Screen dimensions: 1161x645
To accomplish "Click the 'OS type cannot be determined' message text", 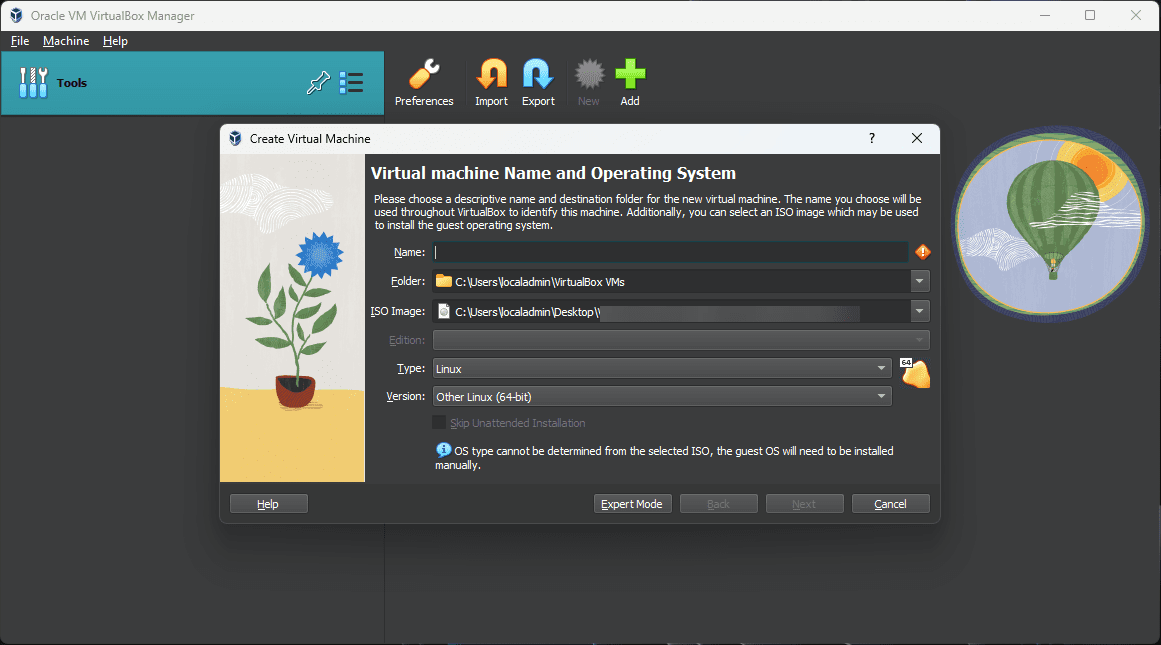I will pyautogui.click(x=664, y=458).
